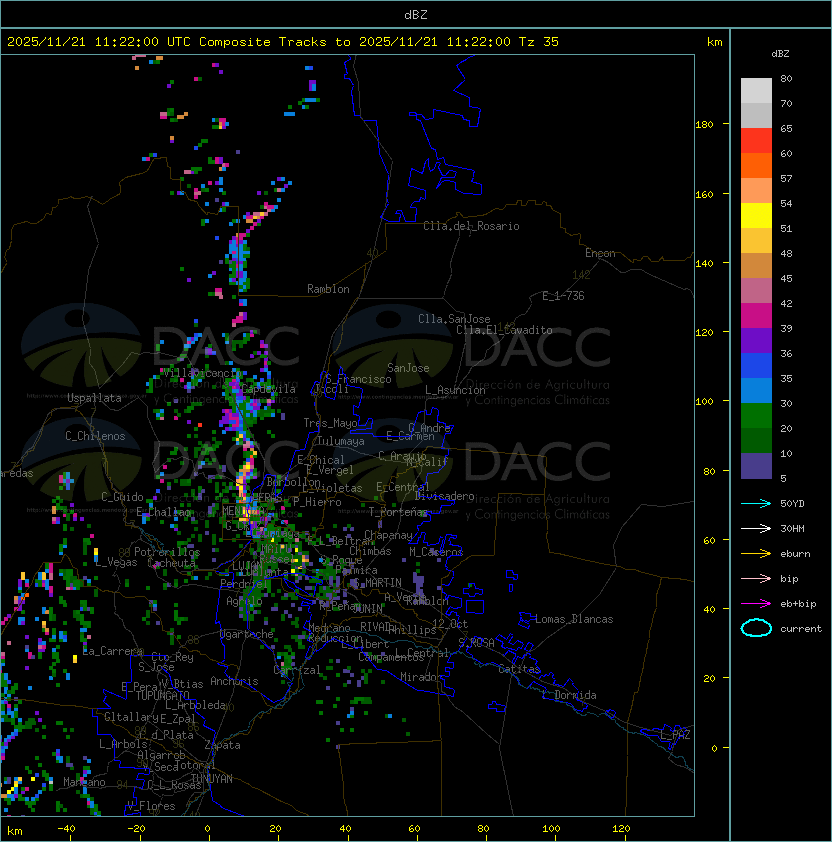832x842 pixels.
Task: Pick the red 60–65 dBZ swatch
Action: pyautogui.click(x=756, y=141)
